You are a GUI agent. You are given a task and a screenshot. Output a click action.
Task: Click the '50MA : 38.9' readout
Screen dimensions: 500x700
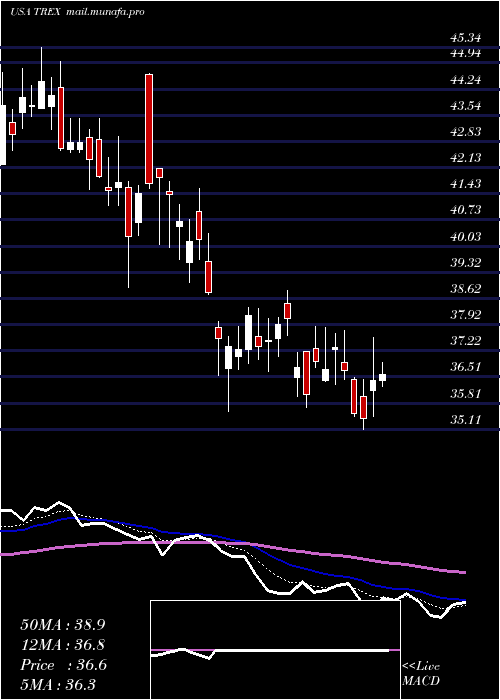63,625
